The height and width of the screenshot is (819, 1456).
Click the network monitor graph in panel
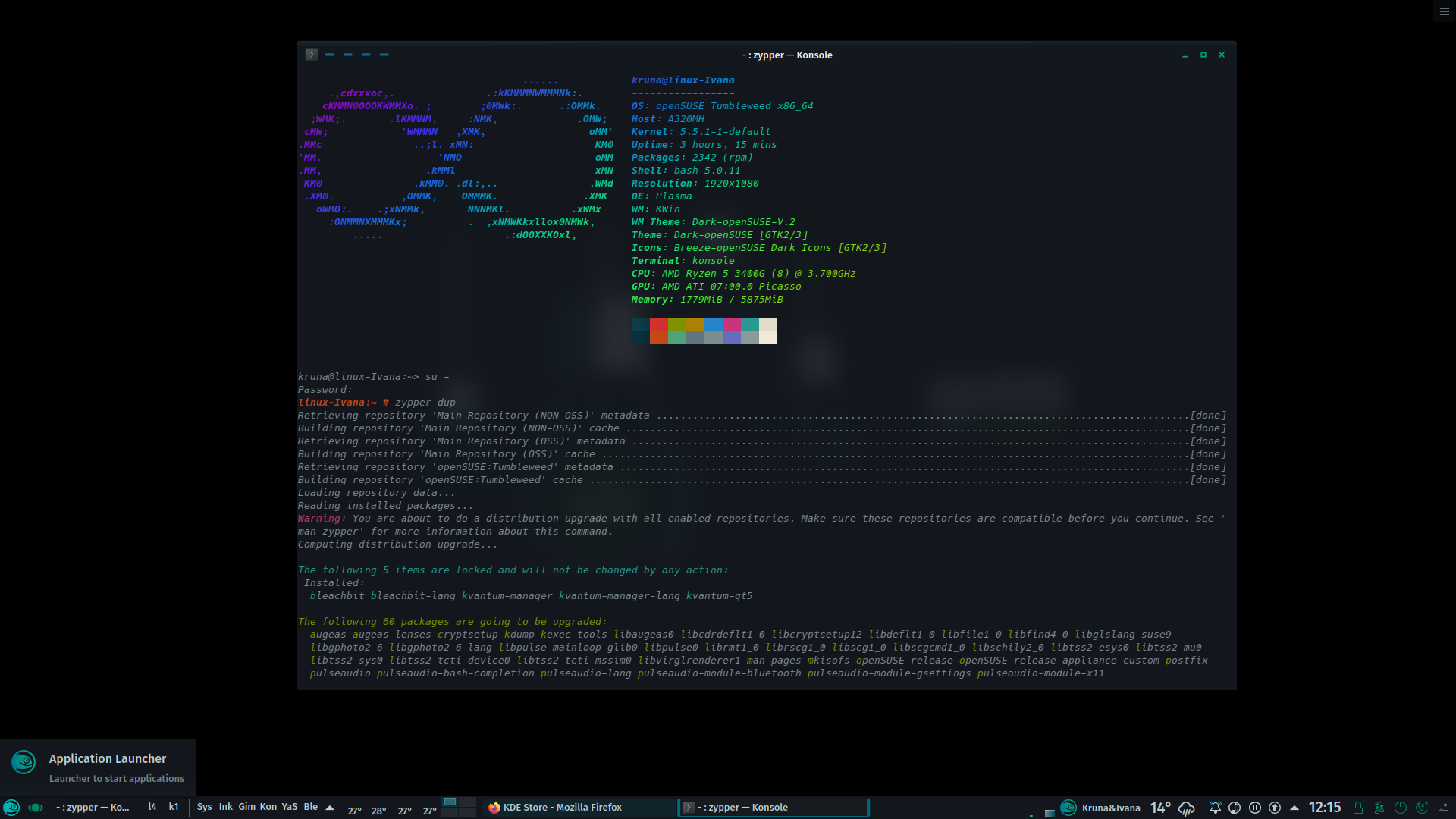tap(1040, 812)
